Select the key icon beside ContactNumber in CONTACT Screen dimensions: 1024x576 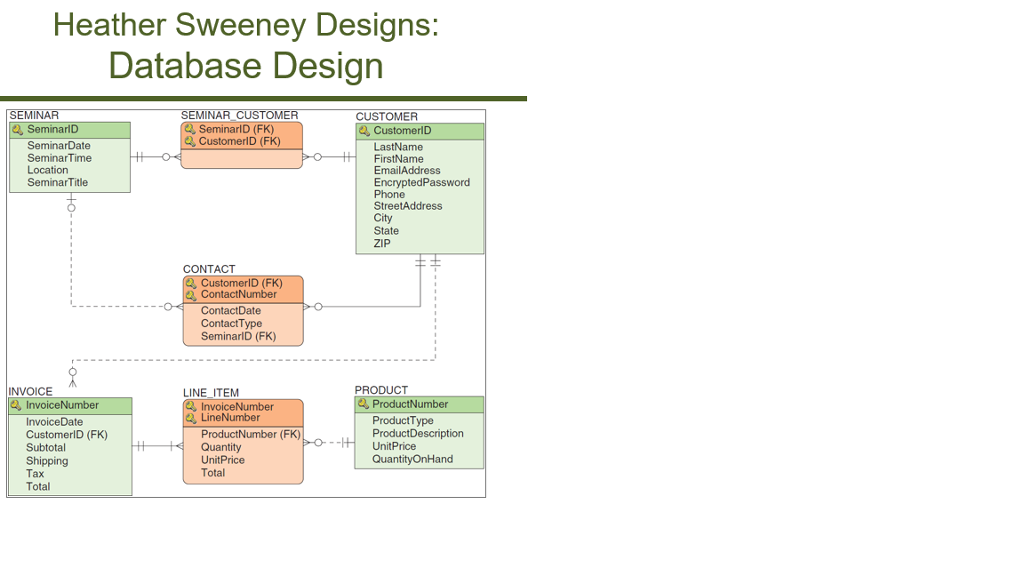tap(190, 294)
